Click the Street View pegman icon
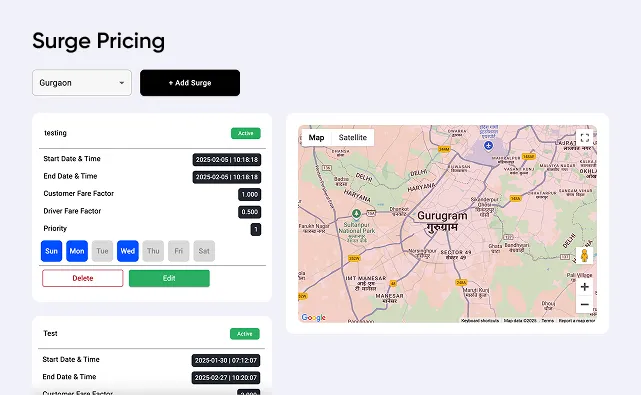This screenshot has width=641, height=395. pyautogui.click(x=585, y=256)
